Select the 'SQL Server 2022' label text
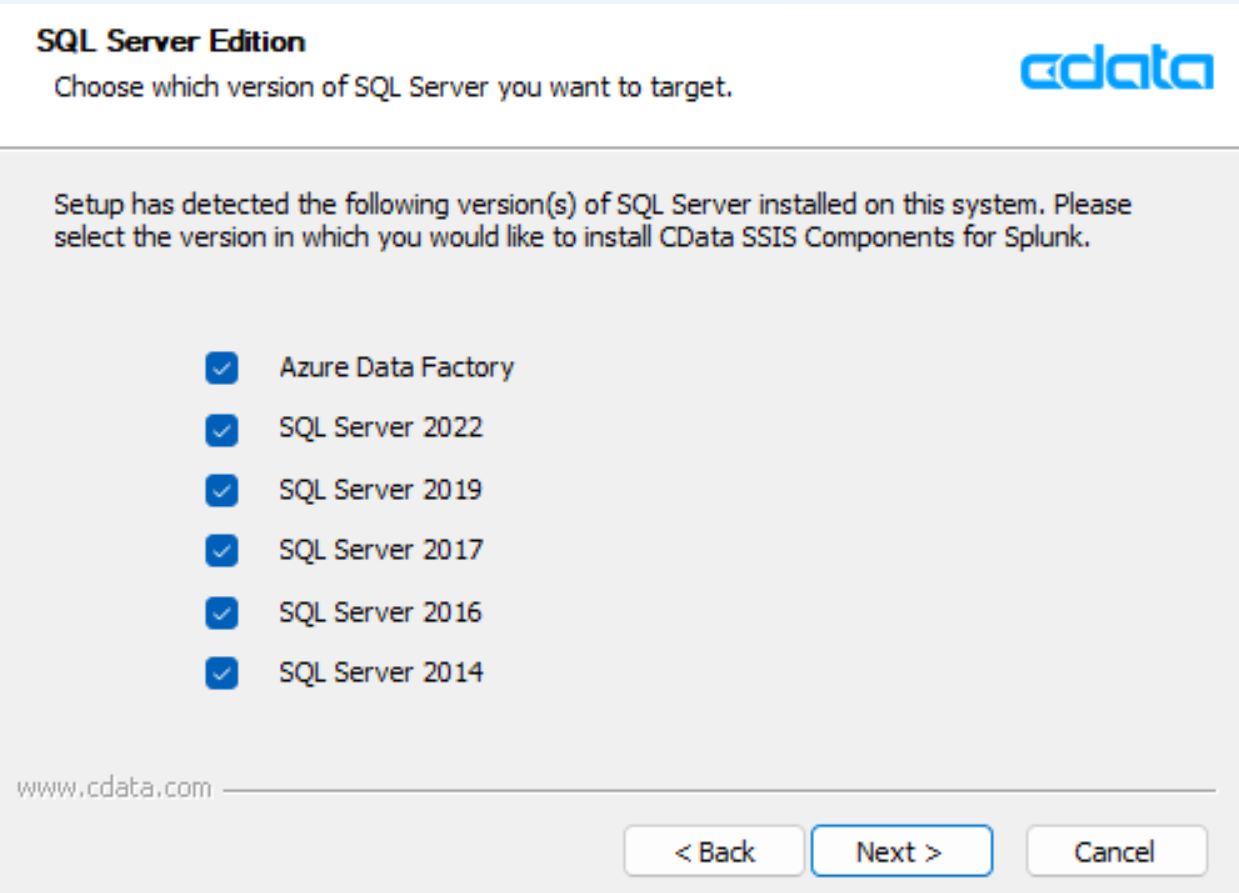Image resolution: width=1239 pixels, height=893 pixels. pos(380,429)
